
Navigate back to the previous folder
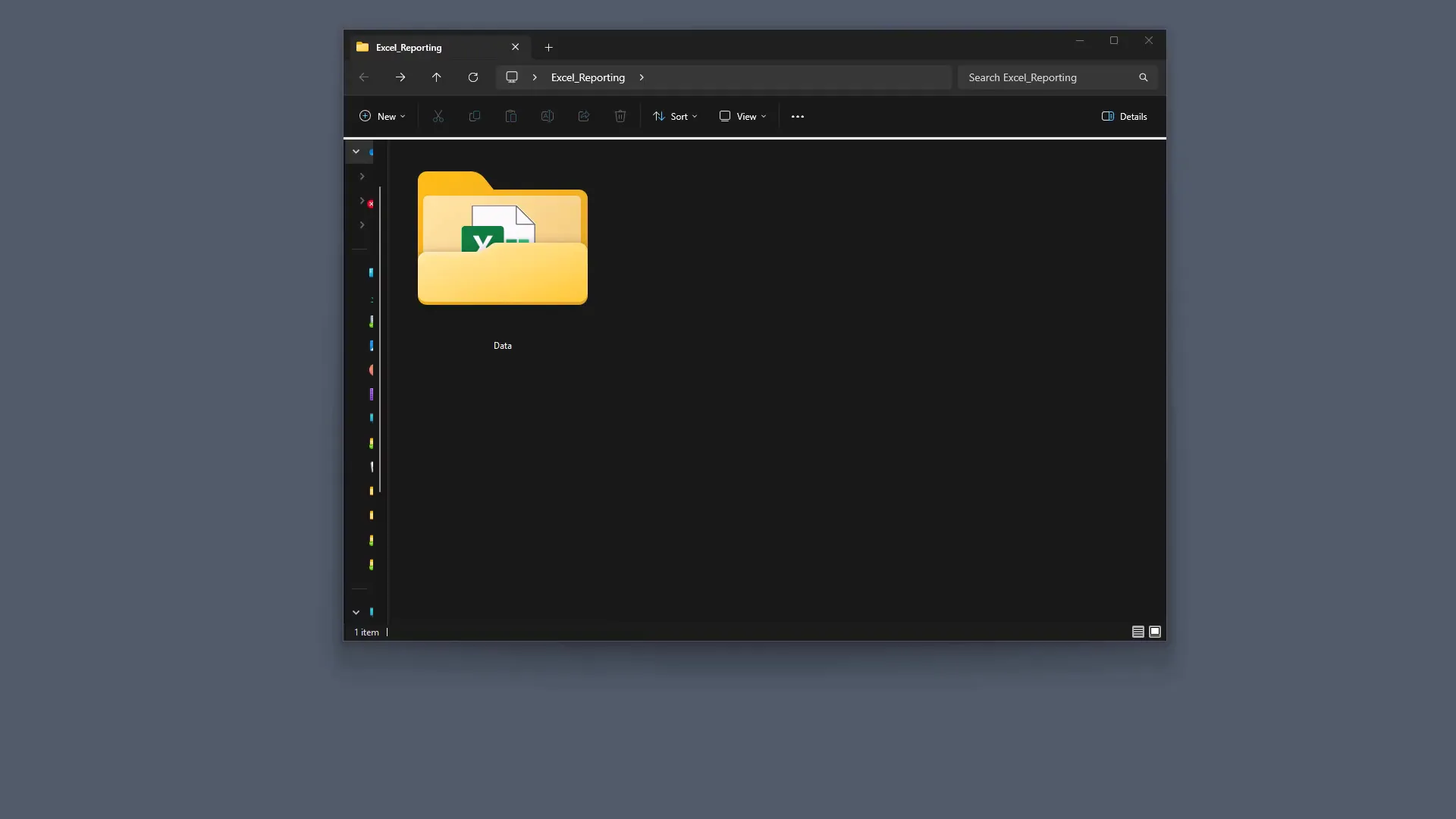coord(363,77)
